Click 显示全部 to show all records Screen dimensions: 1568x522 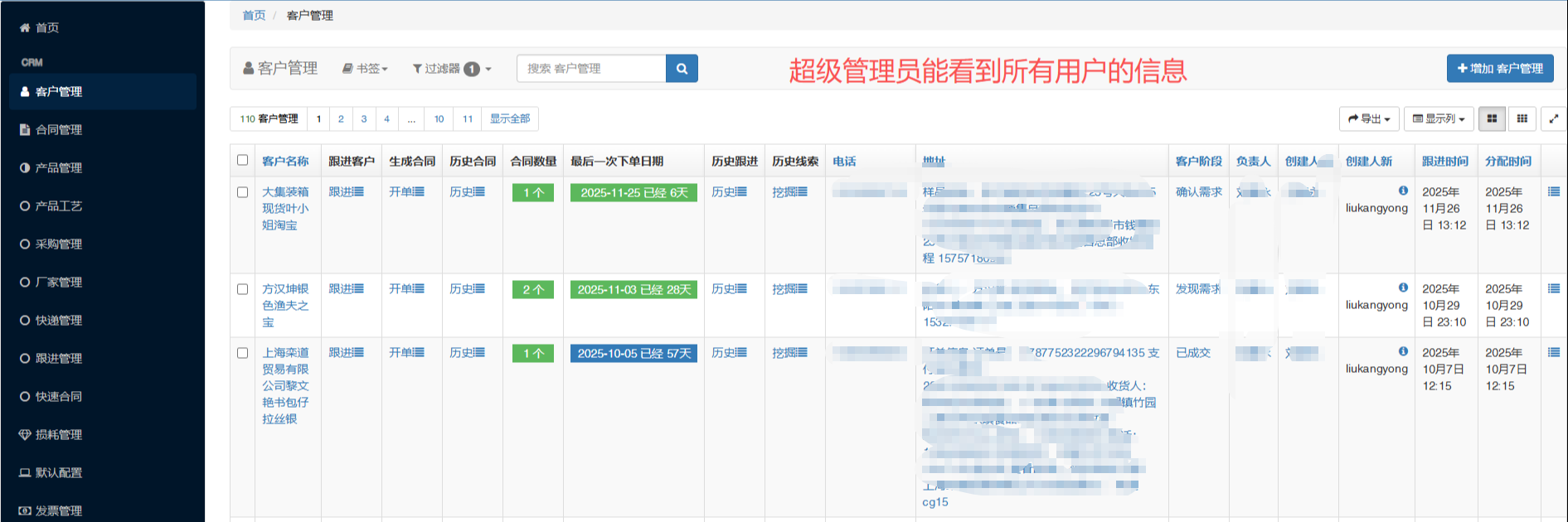pyautogui.click(x=510, y=118)
